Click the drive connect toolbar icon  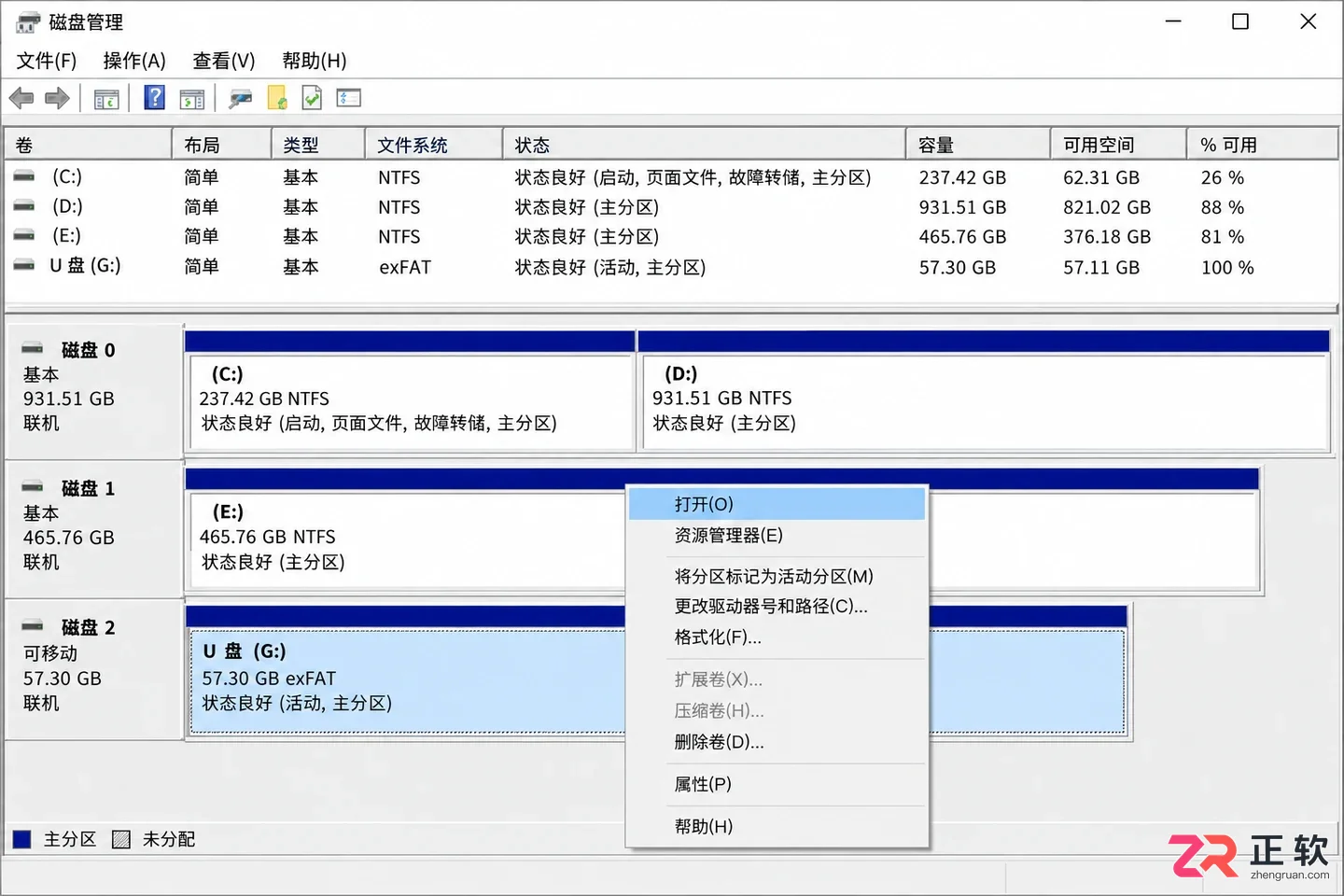[x=241, y=98]
